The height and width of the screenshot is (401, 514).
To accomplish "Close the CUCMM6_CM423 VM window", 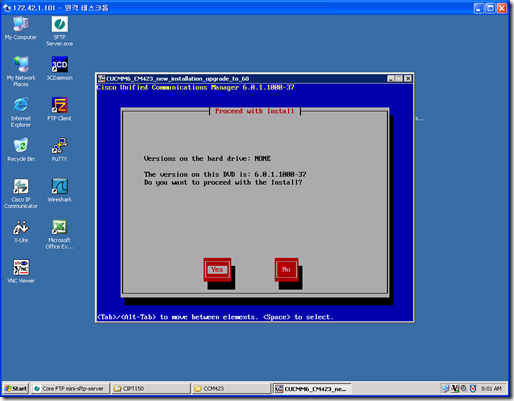I will coord(408,78).
